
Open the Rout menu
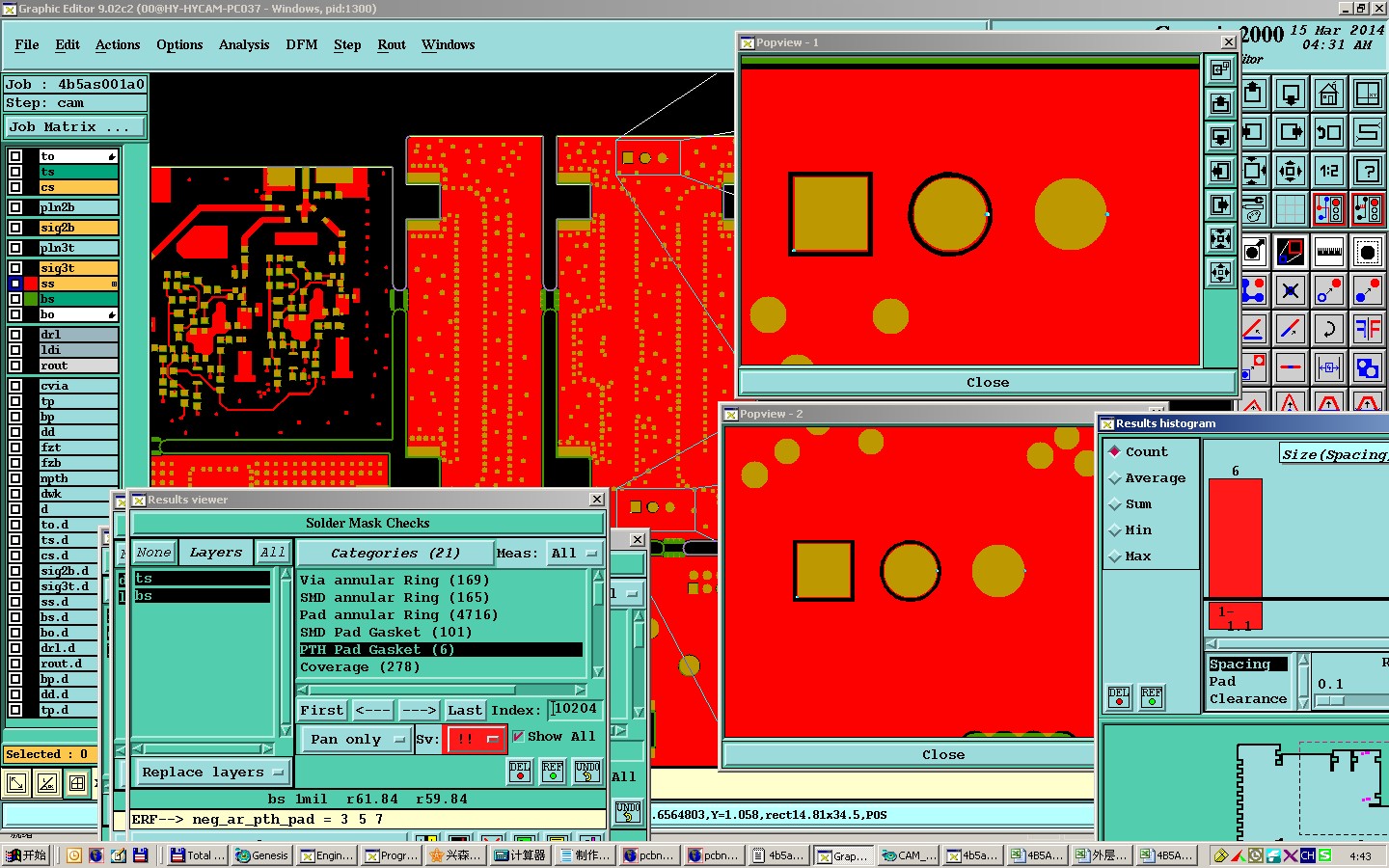[392, 44]
